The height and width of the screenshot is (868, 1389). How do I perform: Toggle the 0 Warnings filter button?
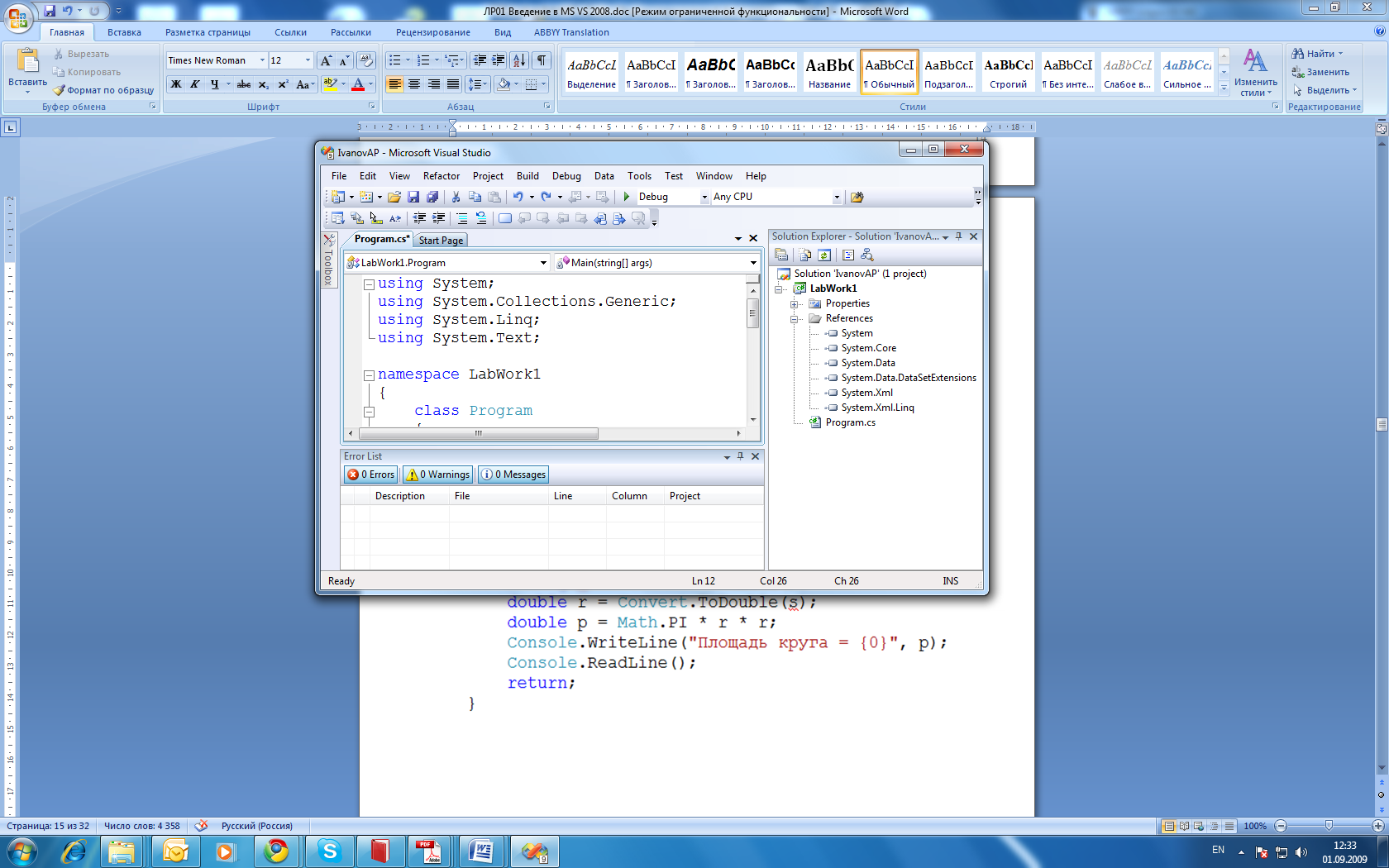pyautogui.click(x=437, y=475)
